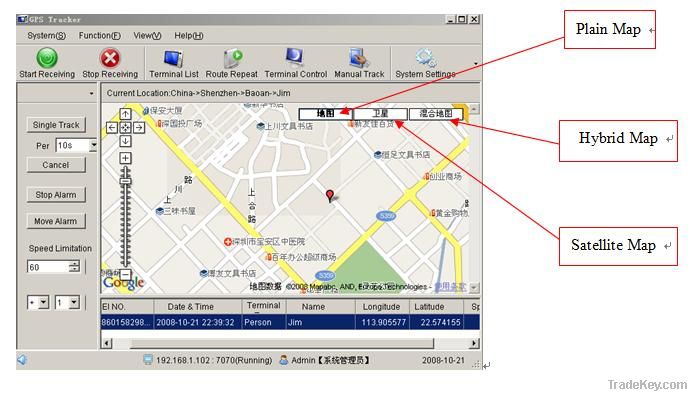Click the Speed Limitation field showing 60
690x394 pixels.
[x=48, y=267]
